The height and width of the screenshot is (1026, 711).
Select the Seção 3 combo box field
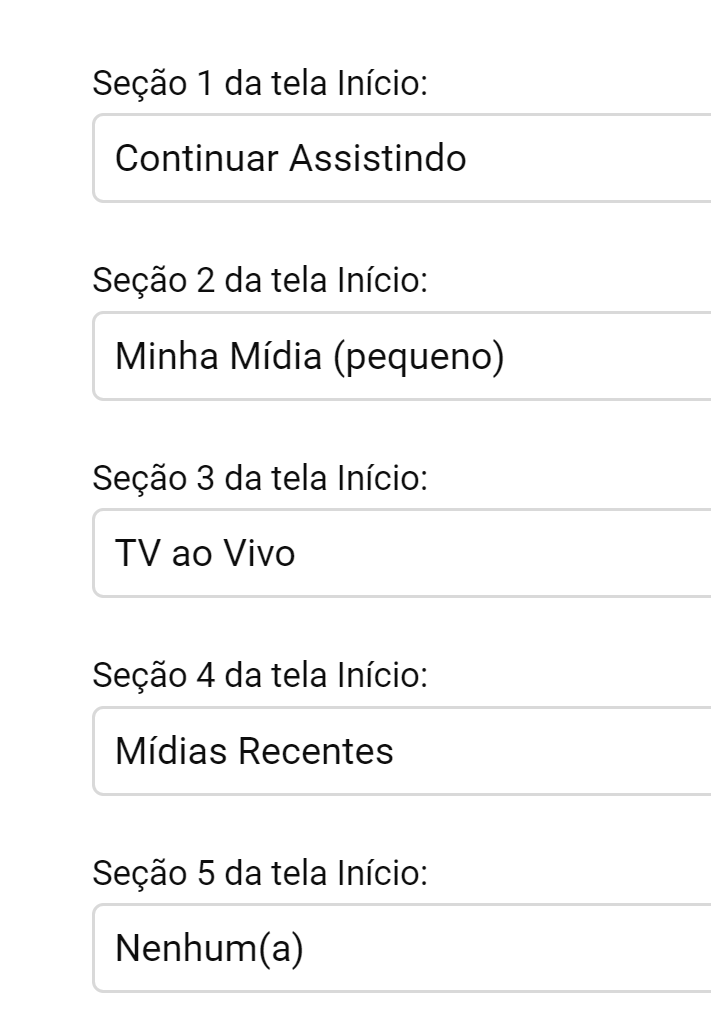coord(400,553)
